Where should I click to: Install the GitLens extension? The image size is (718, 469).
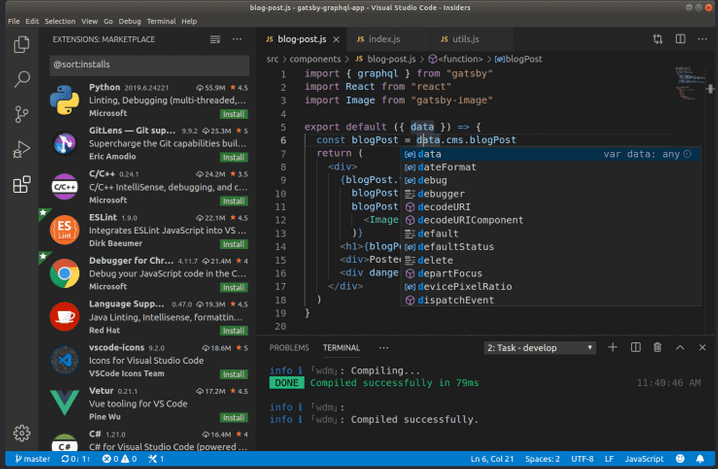(232, 157)
